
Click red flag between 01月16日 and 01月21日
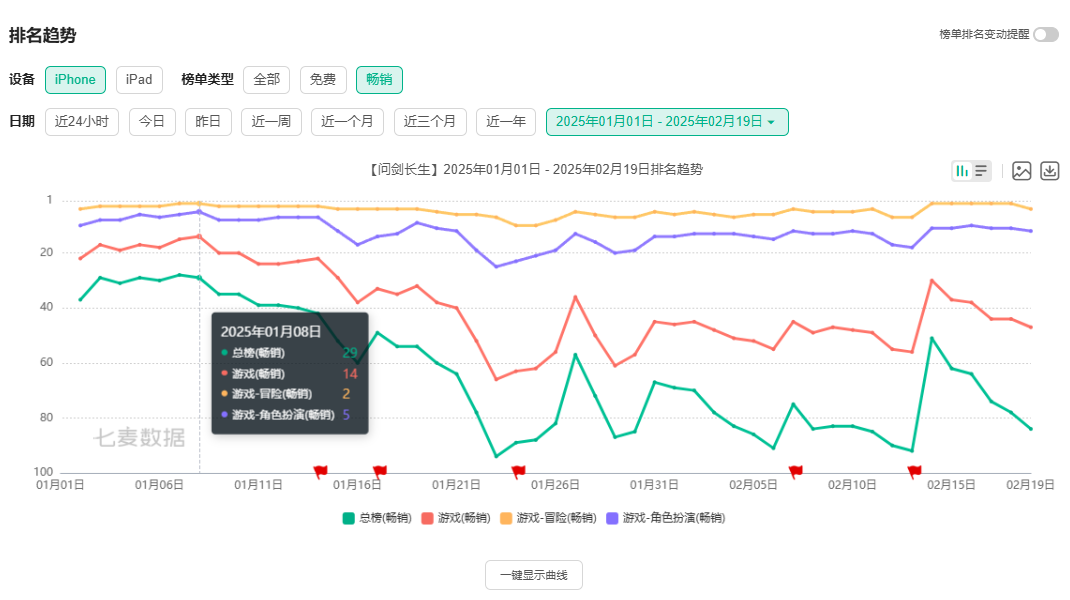point(380,471)
